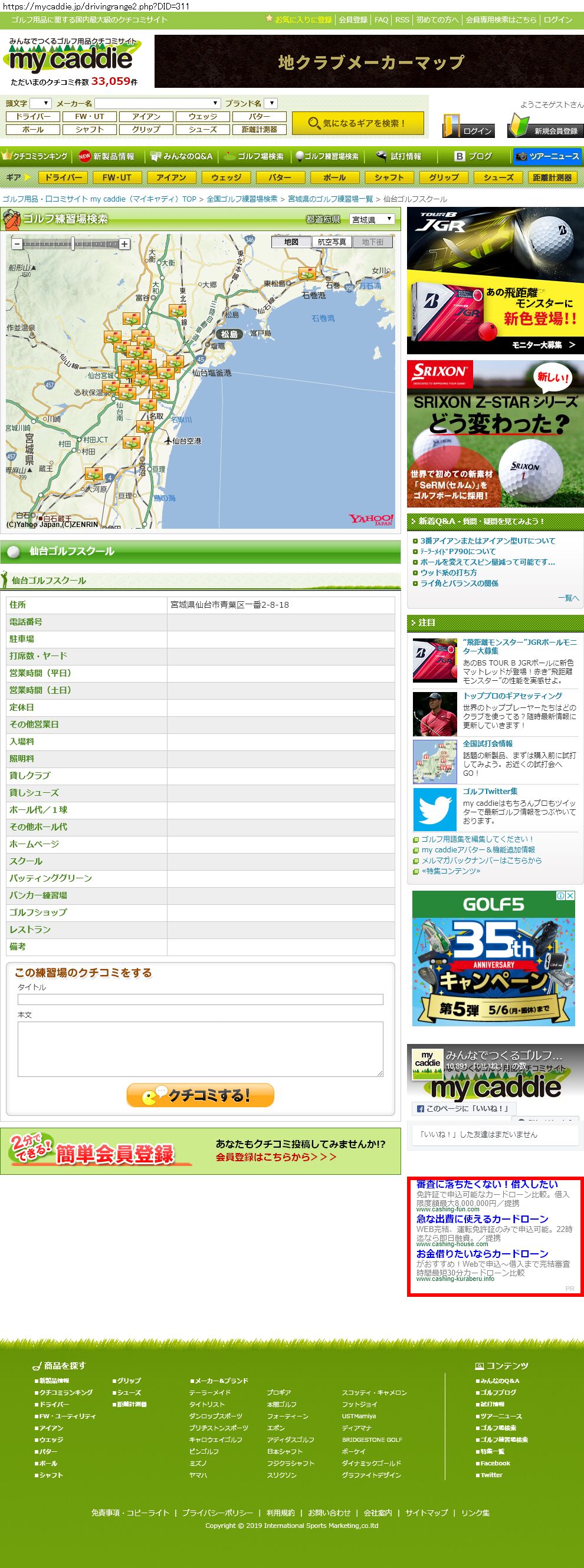Click the map zoom in plus button
This screenshot has height=1568, width=584.
coord(124,244)
